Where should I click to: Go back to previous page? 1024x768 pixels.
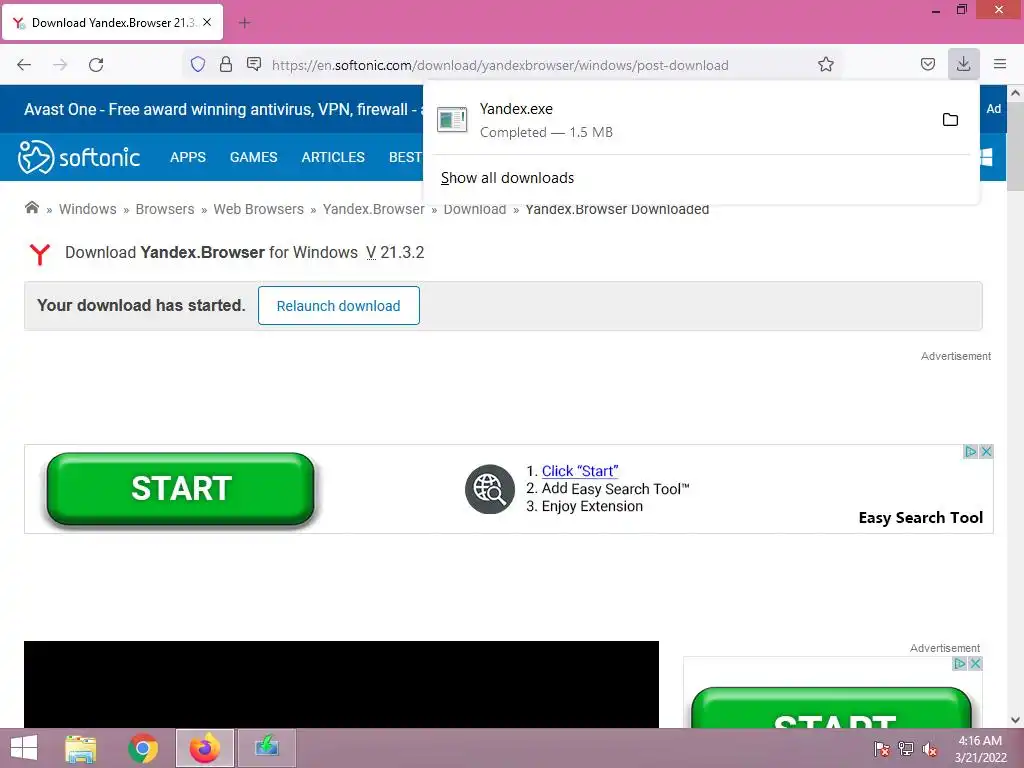pos(24,65)
